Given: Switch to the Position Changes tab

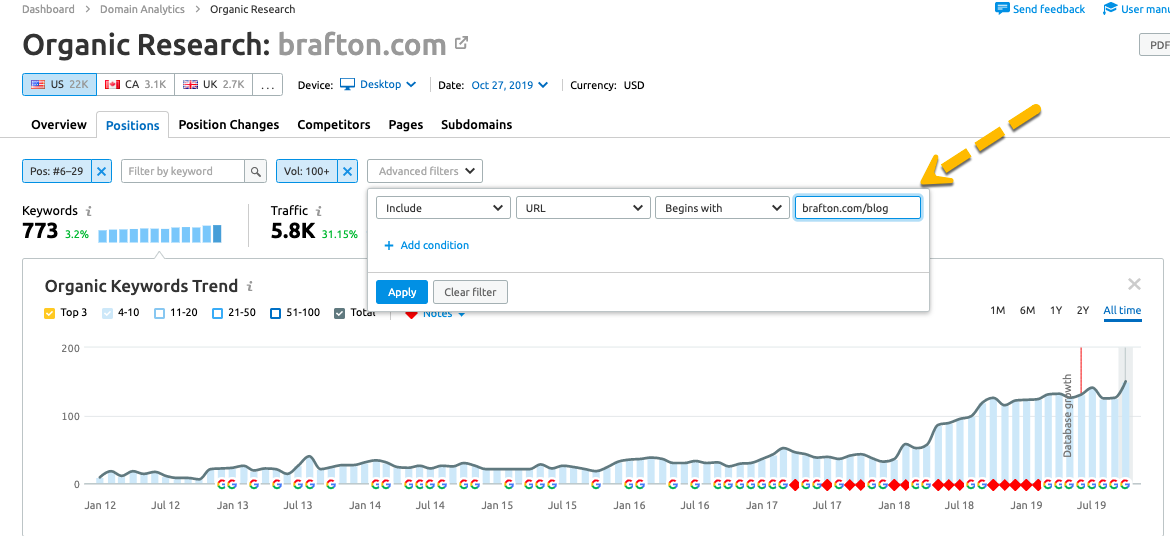Looking at the screenshot, I should pyautogui.click(x=229, y=125).
